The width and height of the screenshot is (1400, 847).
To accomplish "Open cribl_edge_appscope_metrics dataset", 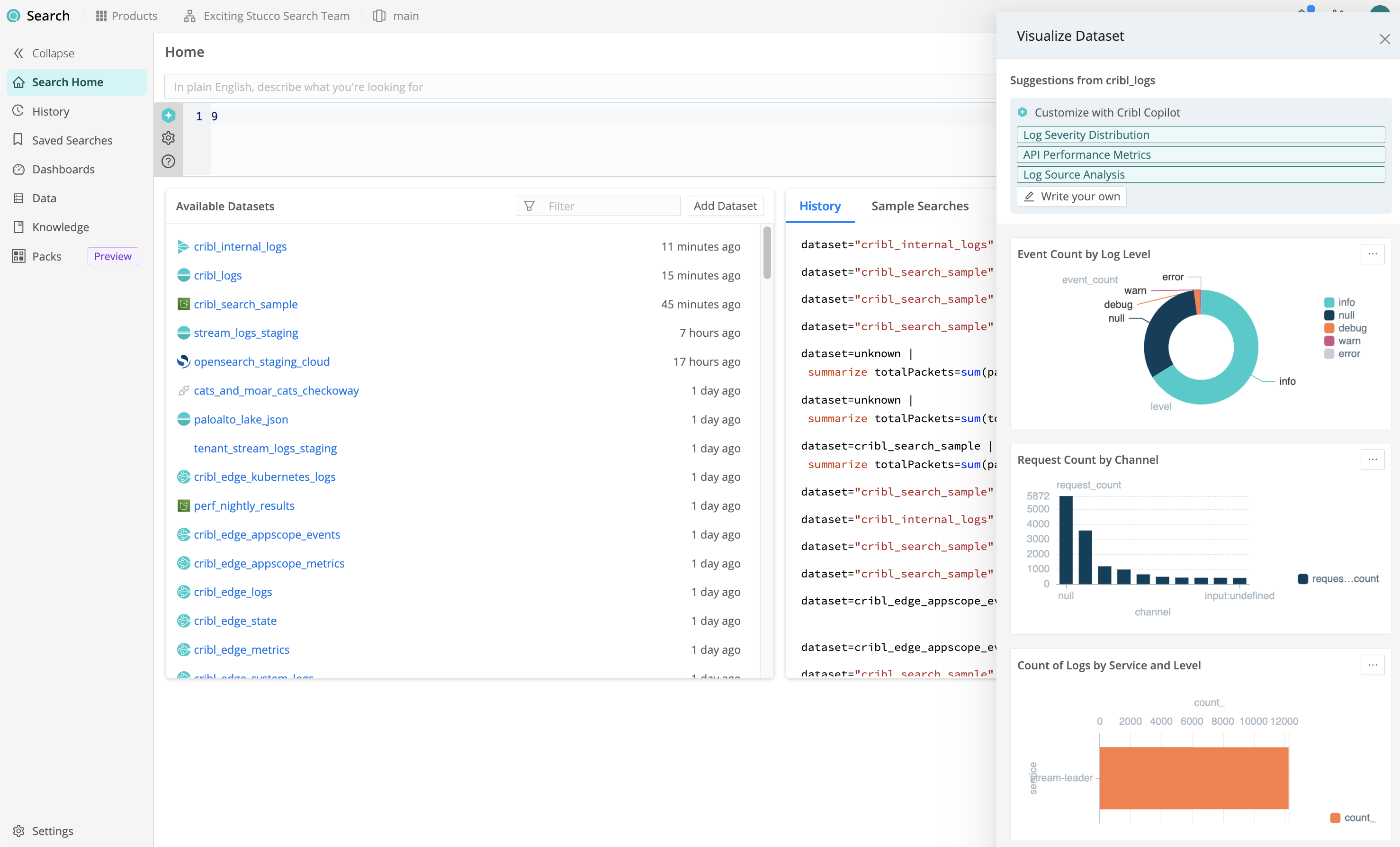I will point(269,563).
